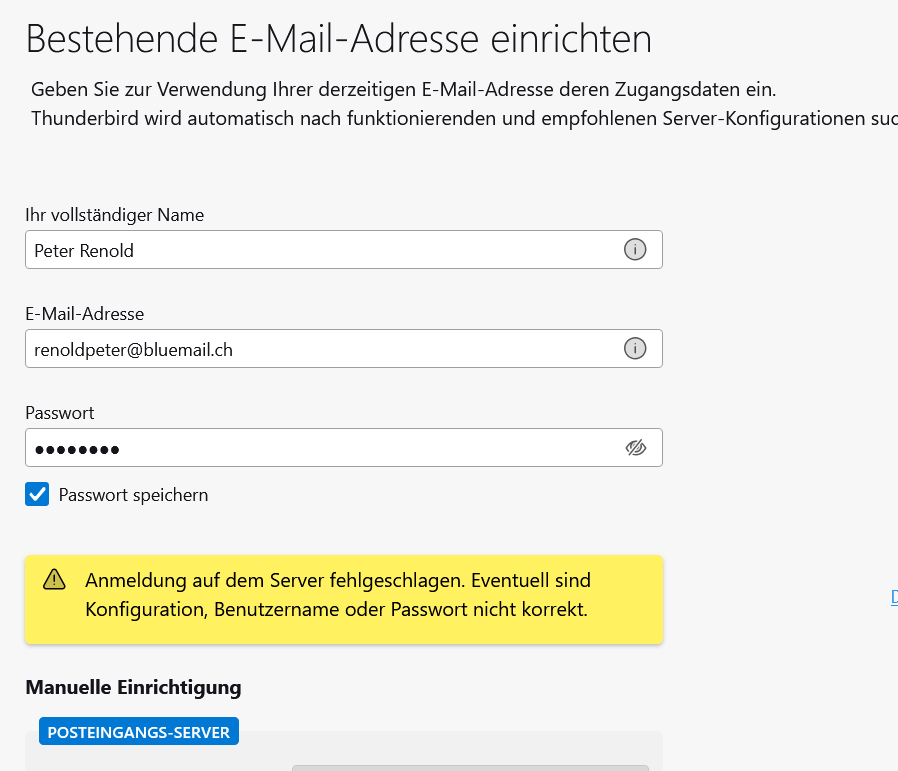
Task: Click into the 'Ihr vollständiger Name' input field
Action: tap(320, 250)
